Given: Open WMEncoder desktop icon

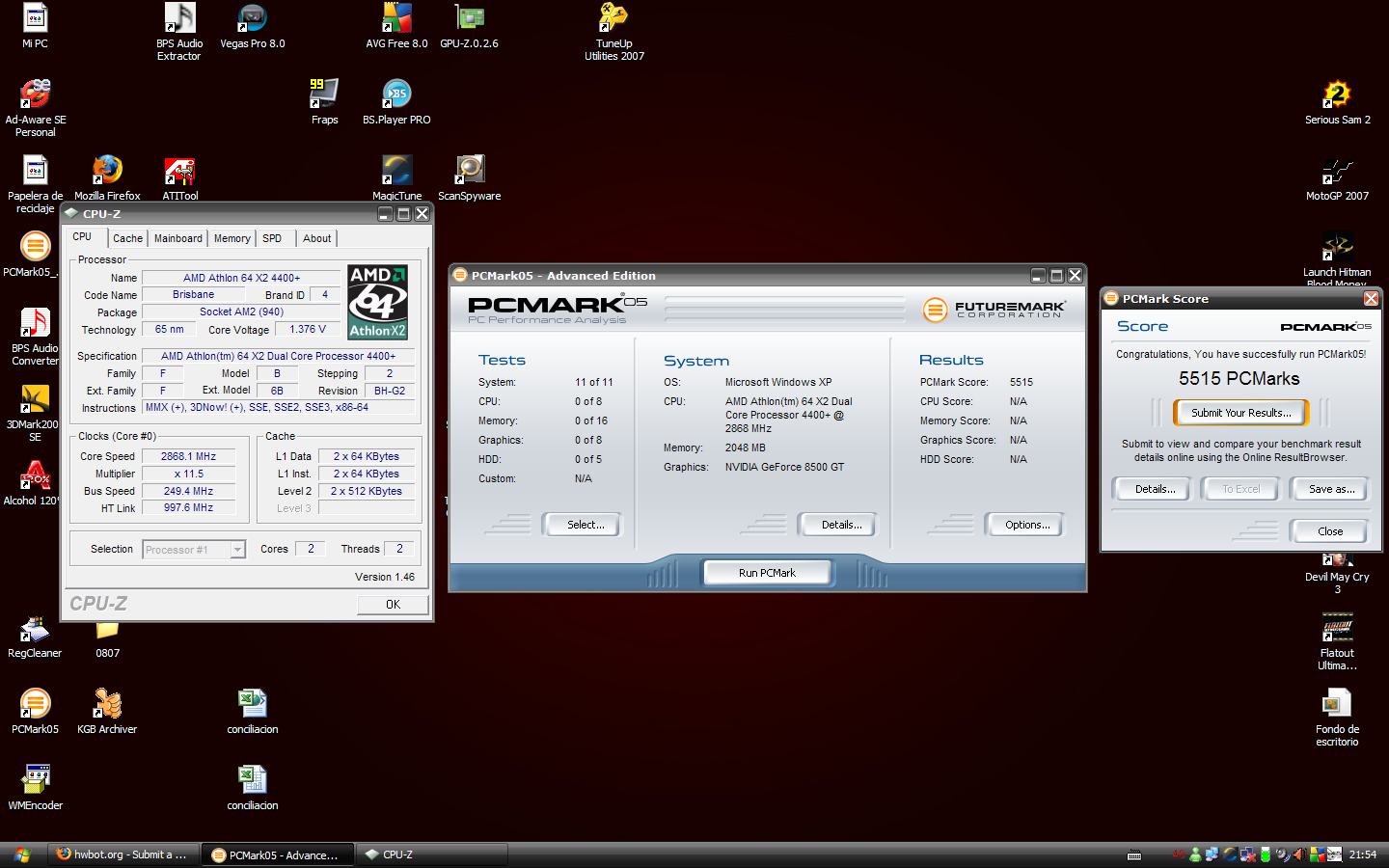Looking at the screenshot, I should tap(35, 788).
